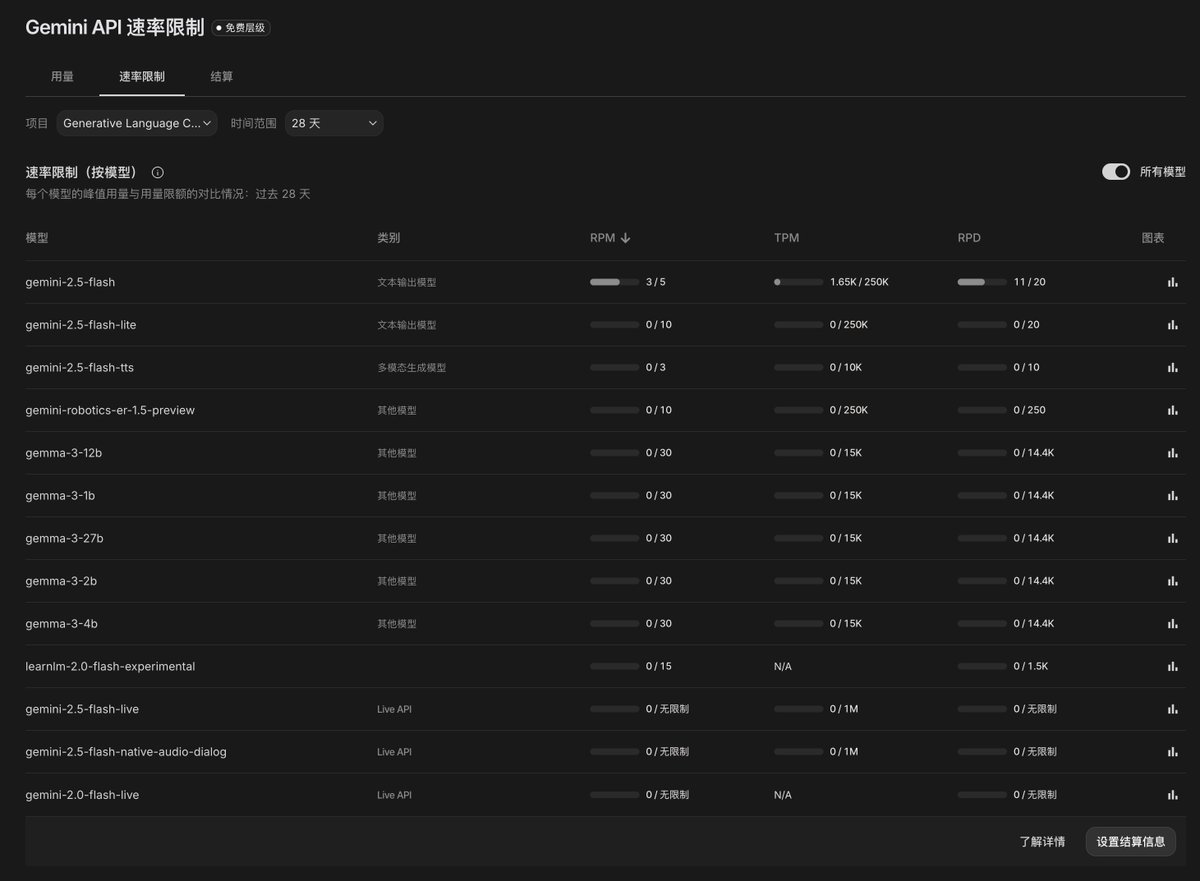1200x881 pixels.
Task: Click the 1.65K / 250K TPM value
Action: point(859,282)
